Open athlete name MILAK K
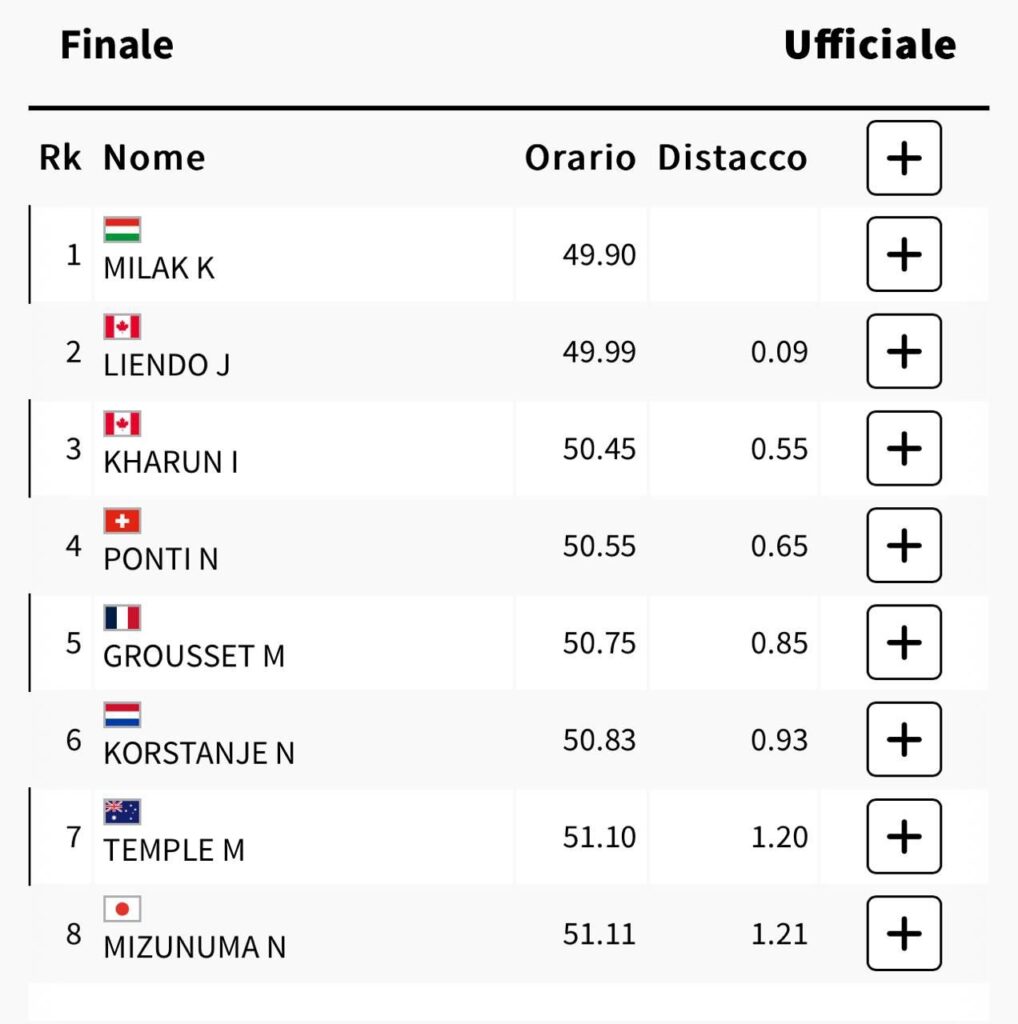The image size is (1018, 1024). click(x=159, y=268)
